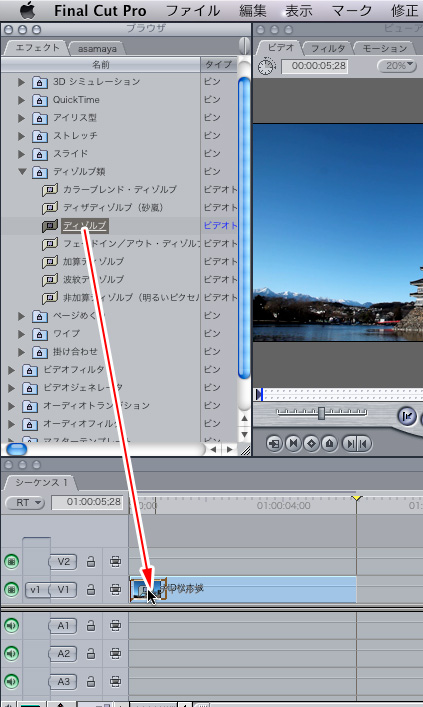This screenshot has width=423, height=707.
Task: Select the ディゾルブ transition item
Action: 85,225
